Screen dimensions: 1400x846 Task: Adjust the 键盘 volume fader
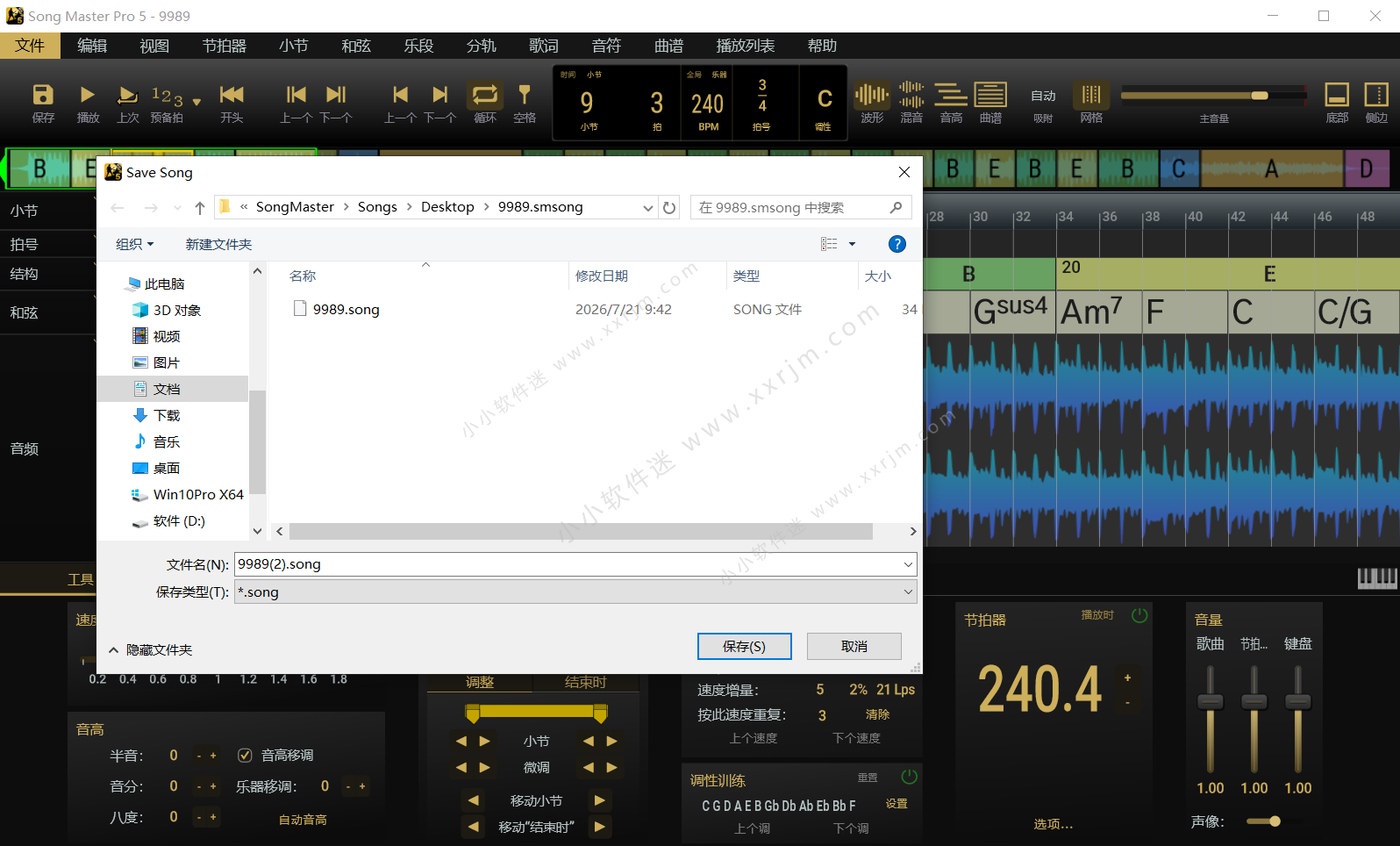1298,701
